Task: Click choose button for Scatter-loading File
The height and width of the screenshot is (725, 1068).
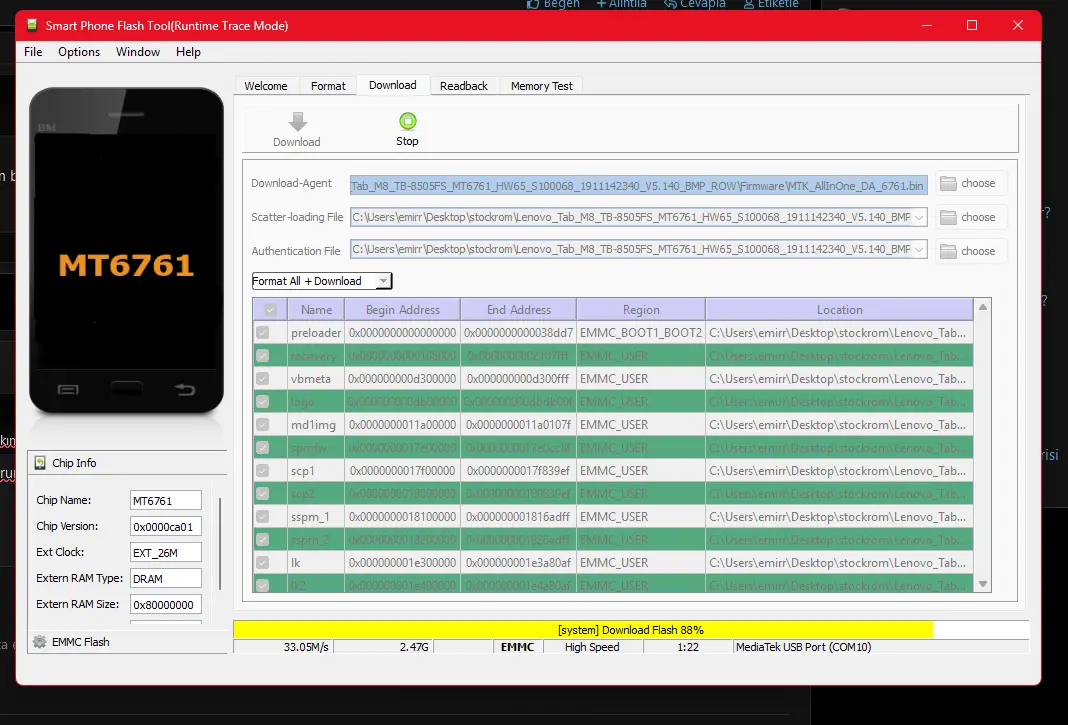Action: point(971,217)
